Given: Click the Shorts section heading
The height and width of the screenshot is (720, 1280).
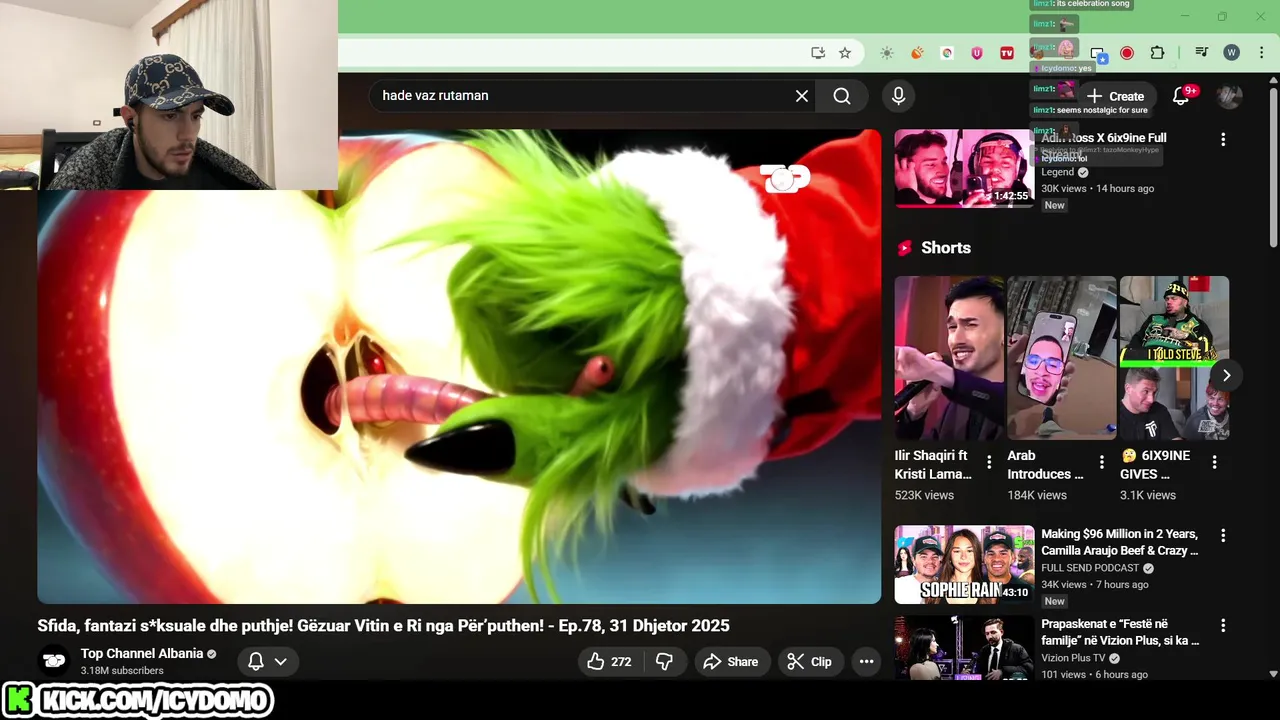Looking at the screenshot, I should 946,248.
